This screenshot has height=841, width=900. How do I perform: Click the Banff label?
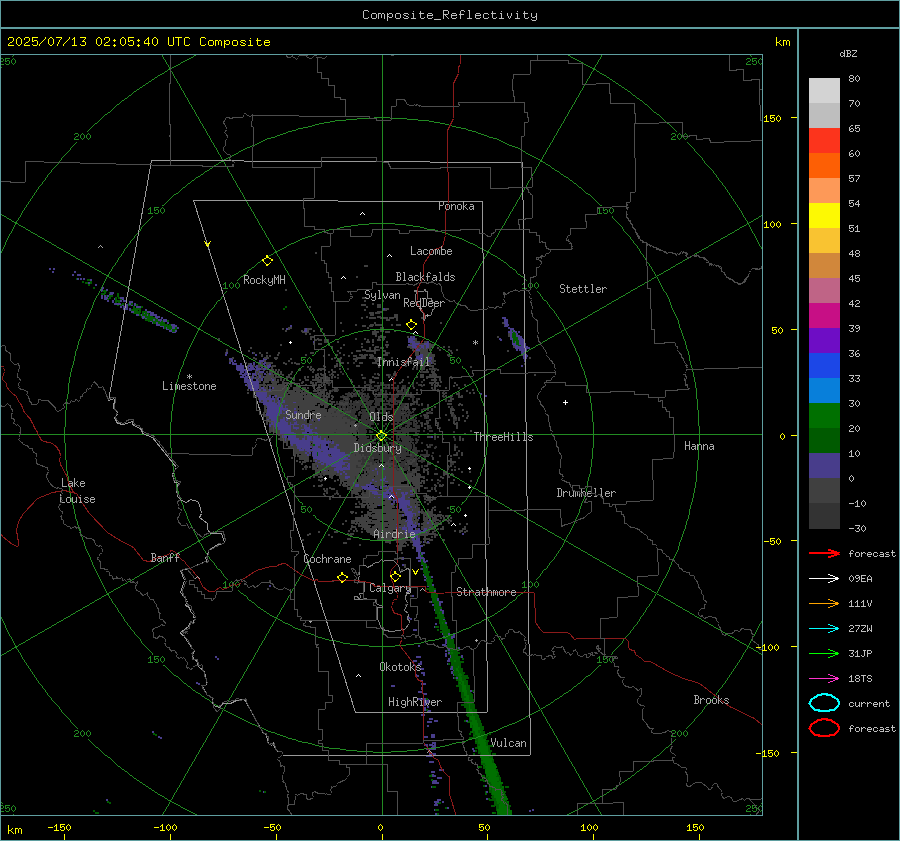tap(165, 557)
